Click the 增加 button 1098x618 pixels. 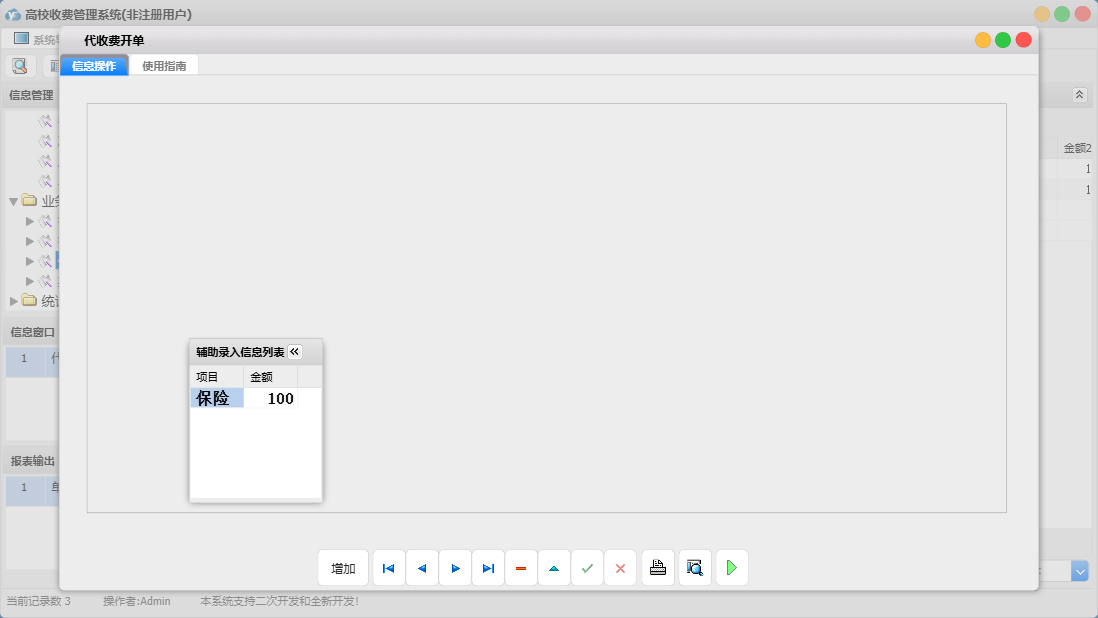pyautogui.click(x=343, y=568)
